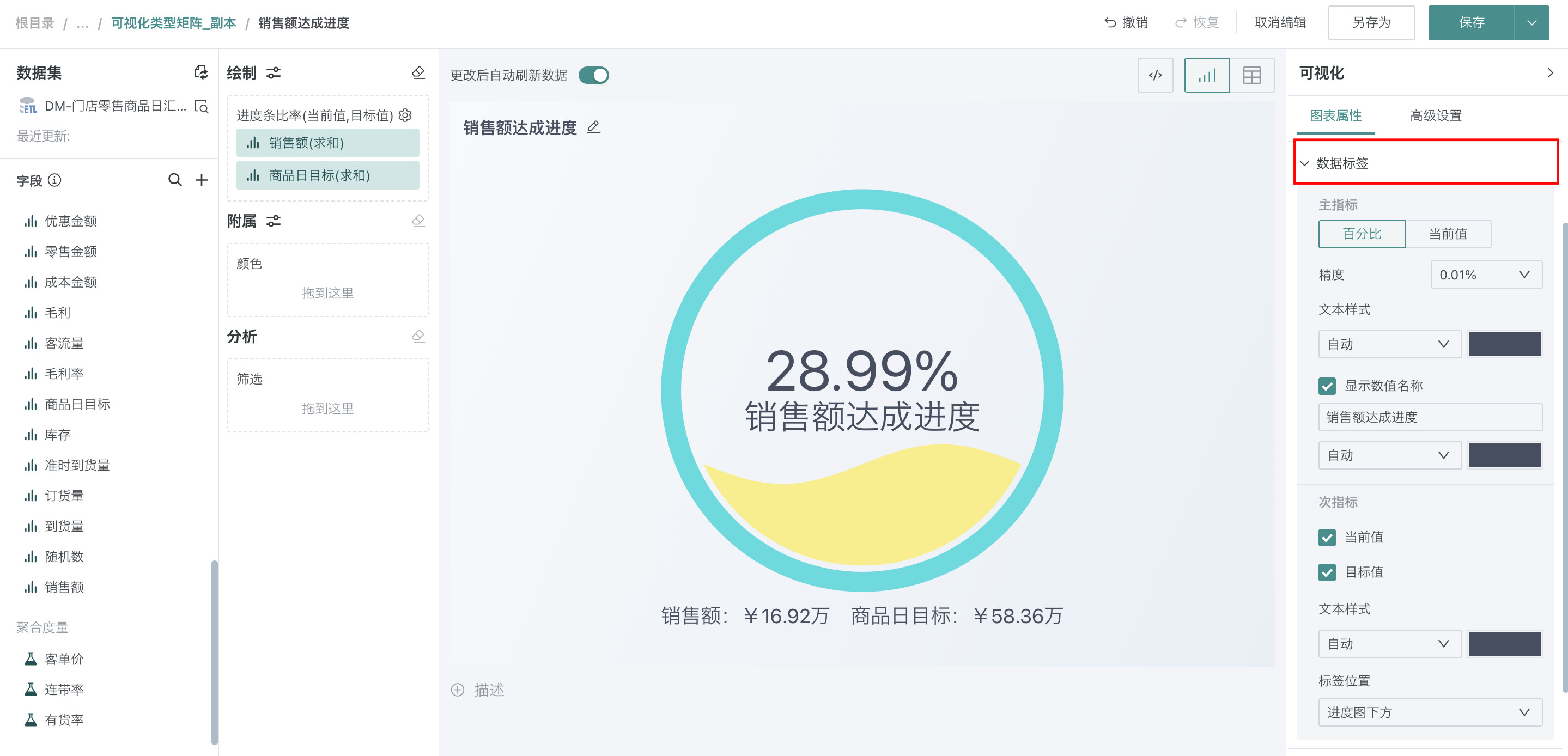Click the dataset preview icon
Image resolution: width=1568 pixels, height=756 pixels.
(x=202, y=107)
